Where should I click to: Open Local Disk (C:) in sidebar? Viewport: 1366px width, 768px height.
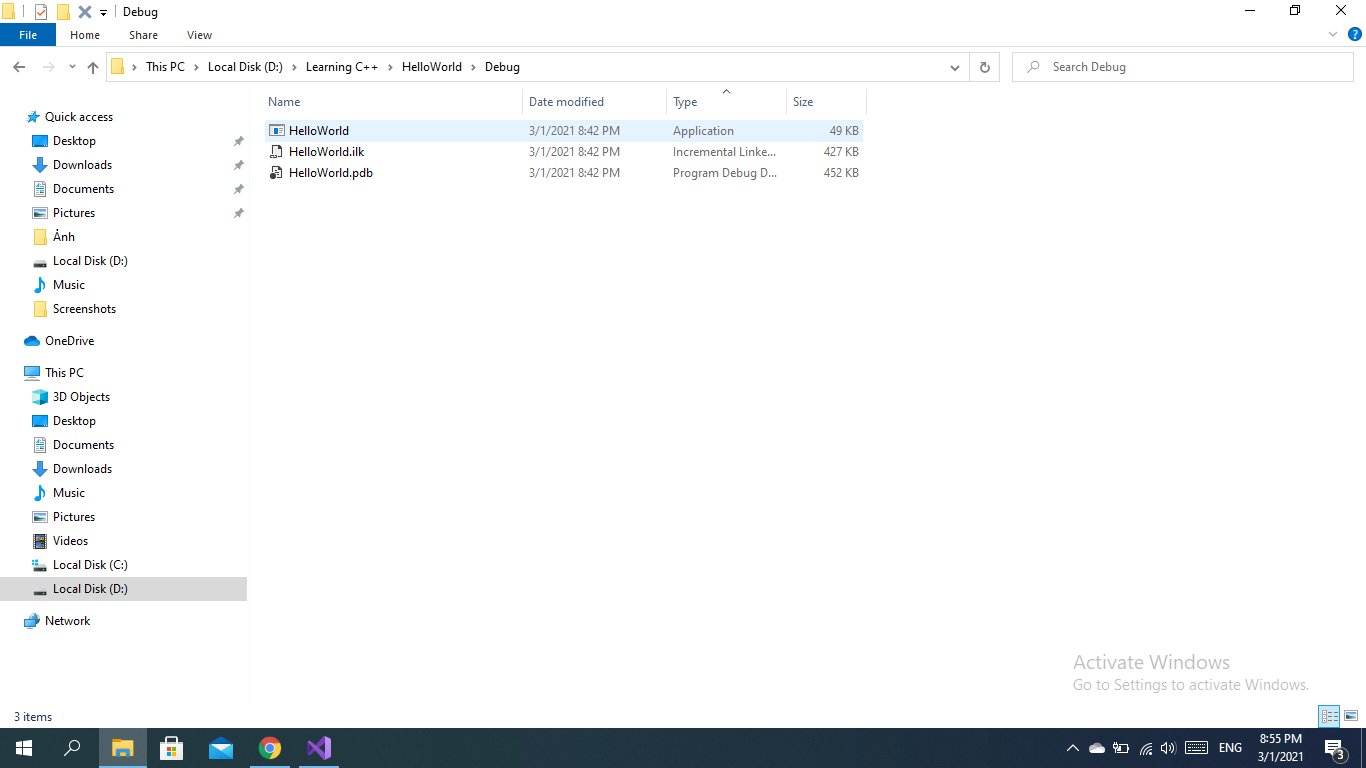tap(90, 565)
